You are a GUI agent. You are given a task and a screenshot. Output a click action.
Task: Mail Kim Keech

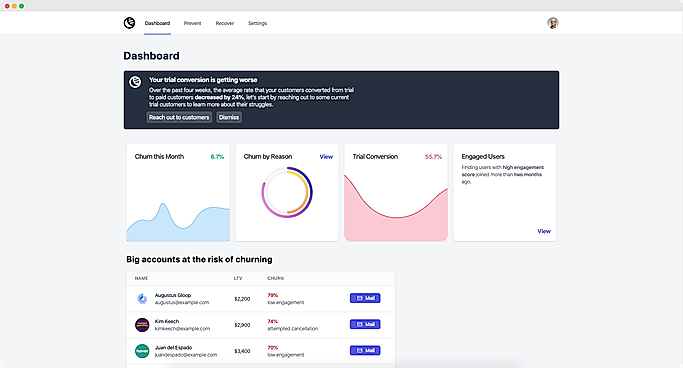point(365,324)
